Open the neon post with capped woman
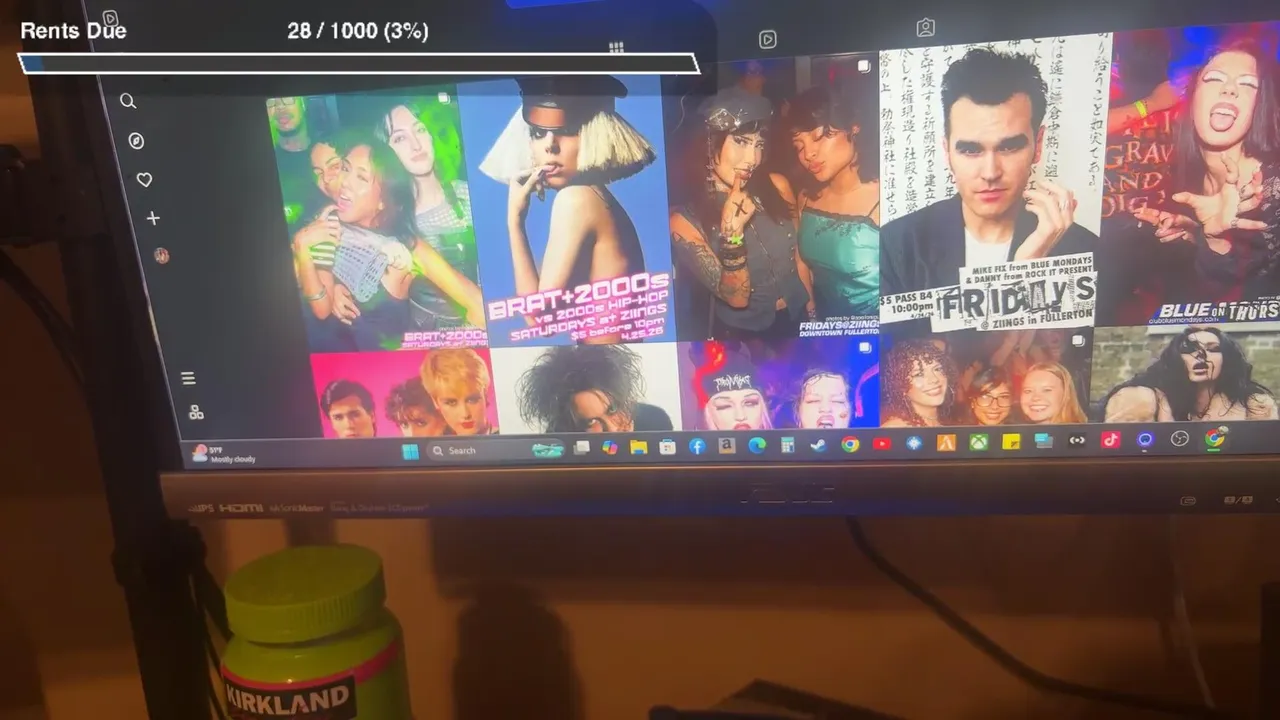1280x720 pixels. click(x=780, y=384)
